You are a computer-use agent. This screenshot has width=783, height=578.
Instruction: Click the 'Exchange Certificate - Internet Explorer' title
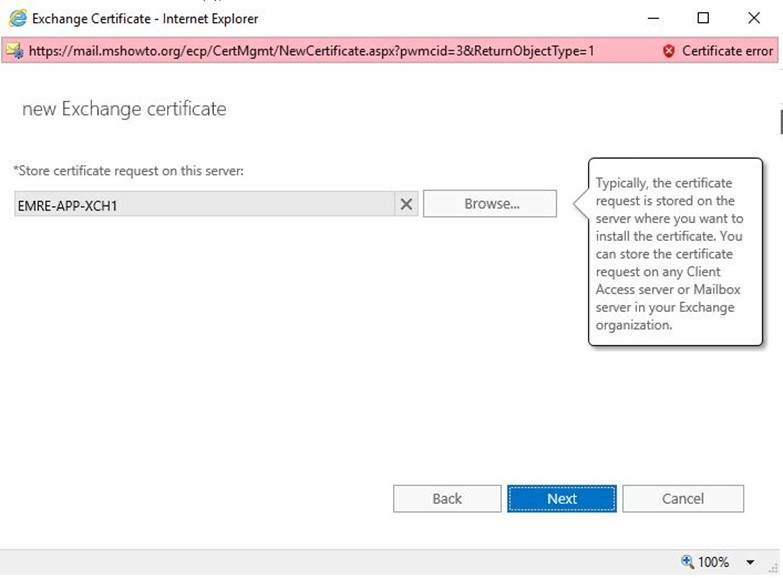point(145,19)
